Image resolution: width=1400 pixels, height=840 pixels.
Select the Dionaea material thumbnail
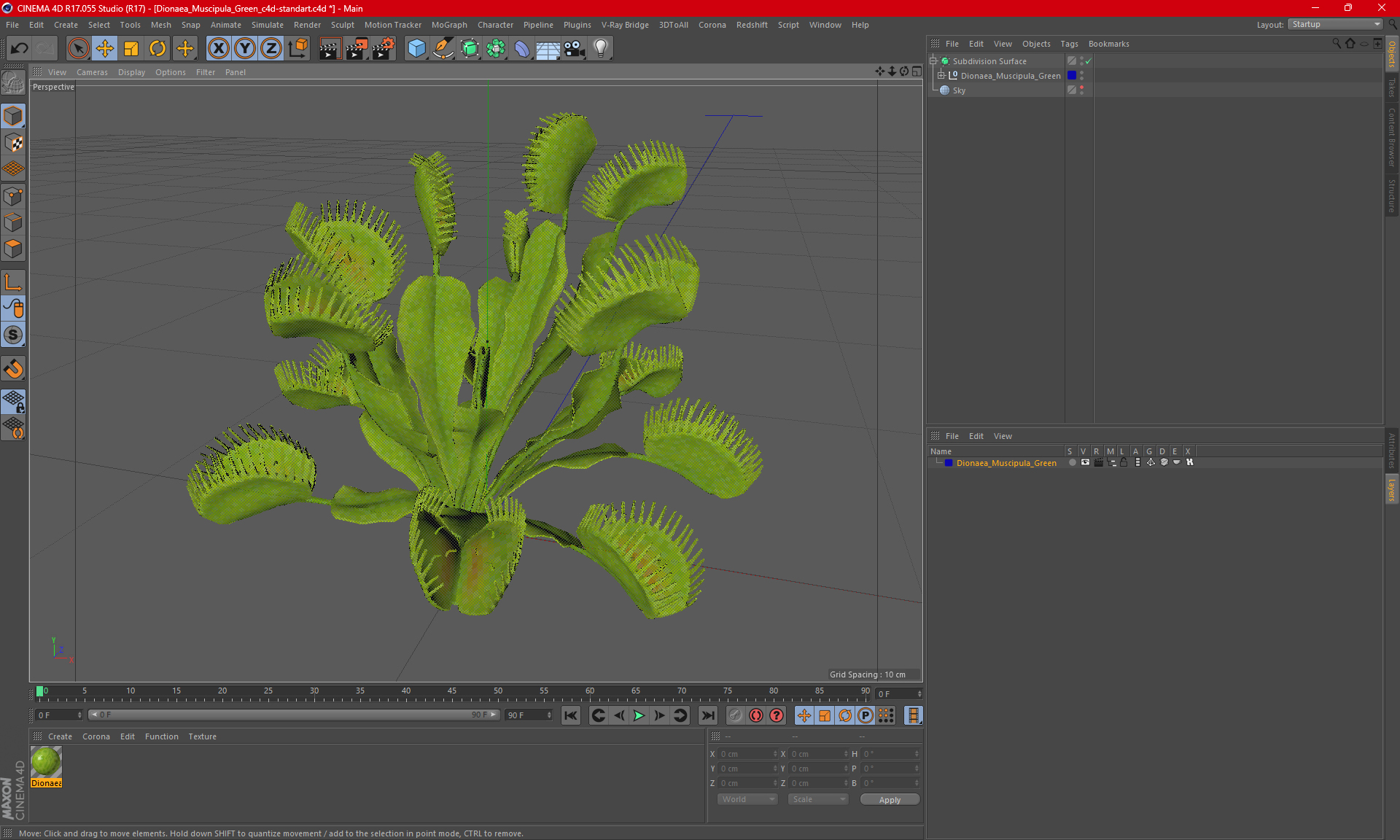(x=46, y=762)
